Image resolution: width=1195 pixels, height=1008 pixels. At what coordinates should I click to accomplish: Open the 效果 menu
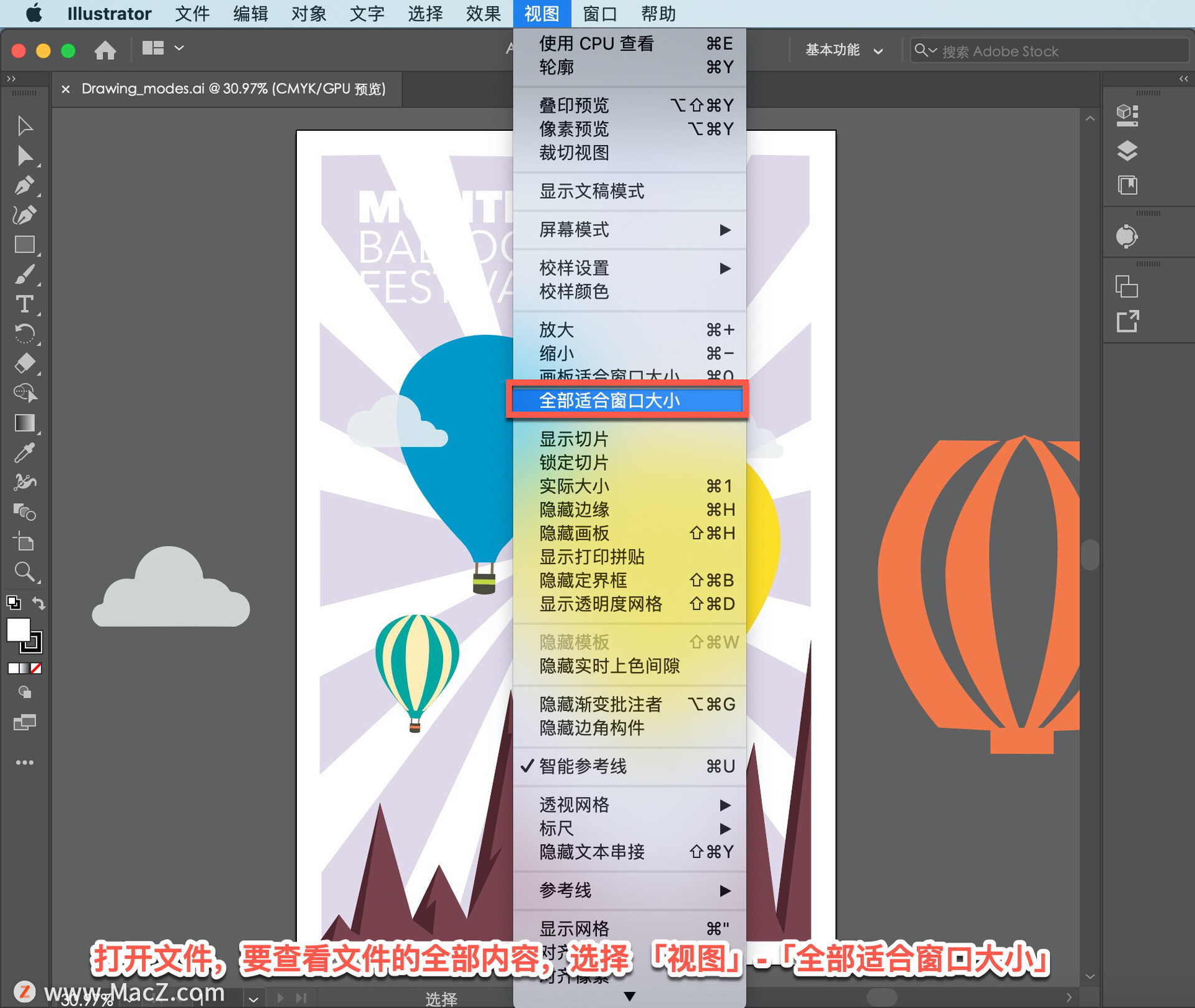coord(484,14)
